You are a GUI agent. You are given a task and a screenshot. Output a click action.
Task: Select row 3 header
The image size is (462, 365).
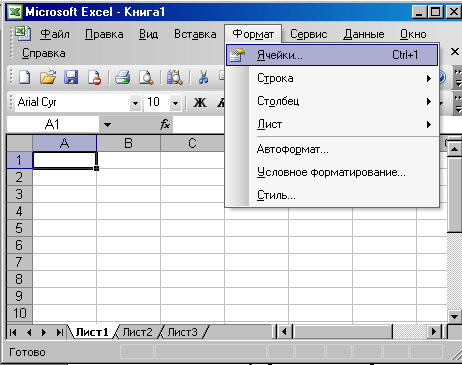coord(19,194)
